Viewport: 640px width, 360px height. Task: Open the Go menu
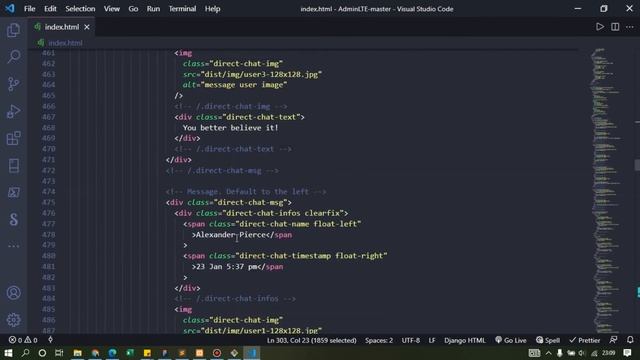click(133, 9)
